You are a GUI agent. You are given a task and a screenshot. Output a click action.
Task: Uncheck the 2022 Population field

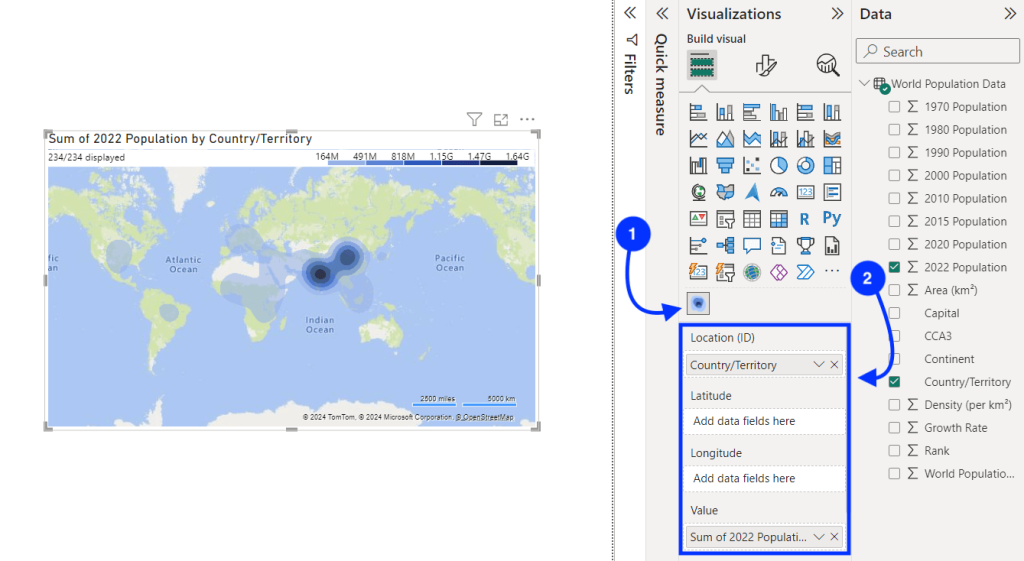[894, 266]
